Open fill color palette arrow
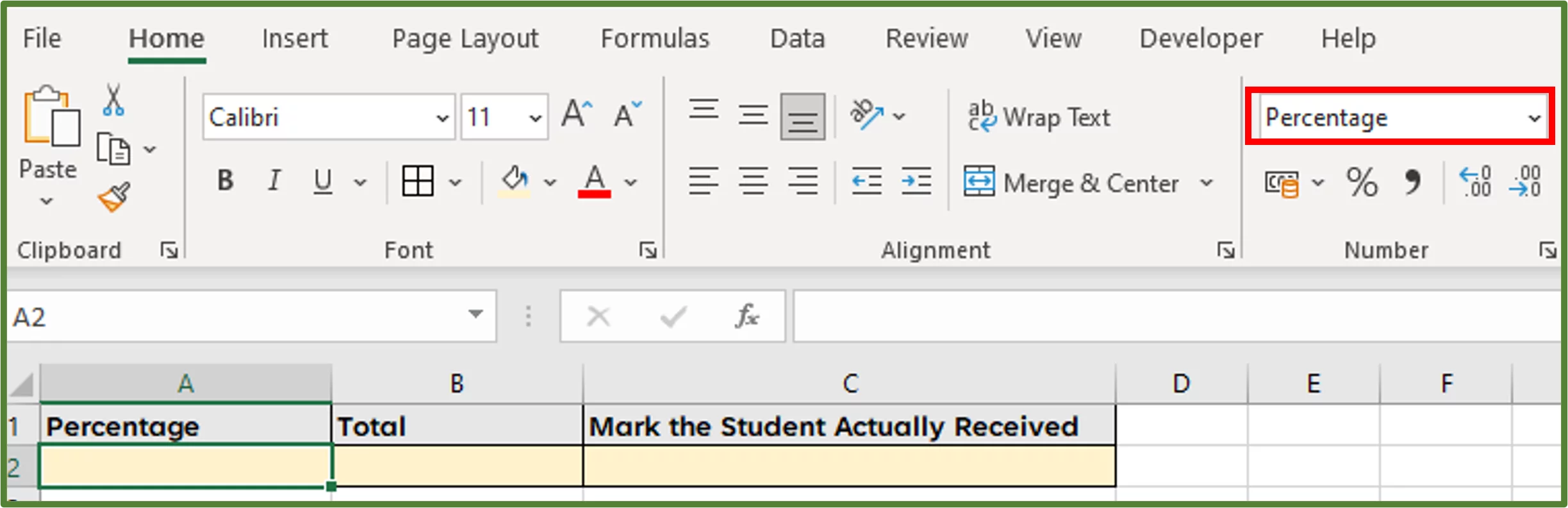 click(x=550, y=183)
